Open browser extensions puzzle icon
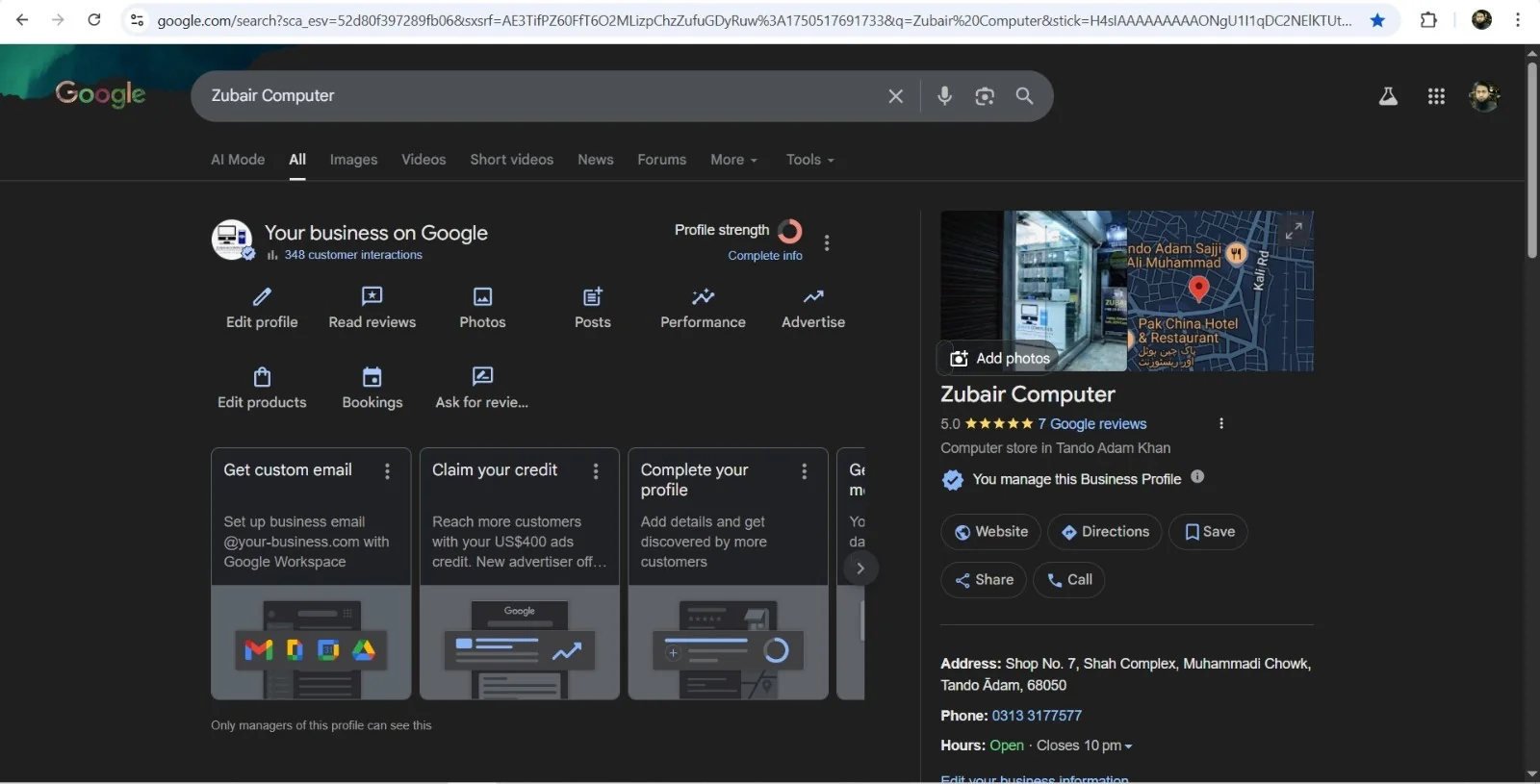Screen dimensions: 1540x784 [1428, 20]
